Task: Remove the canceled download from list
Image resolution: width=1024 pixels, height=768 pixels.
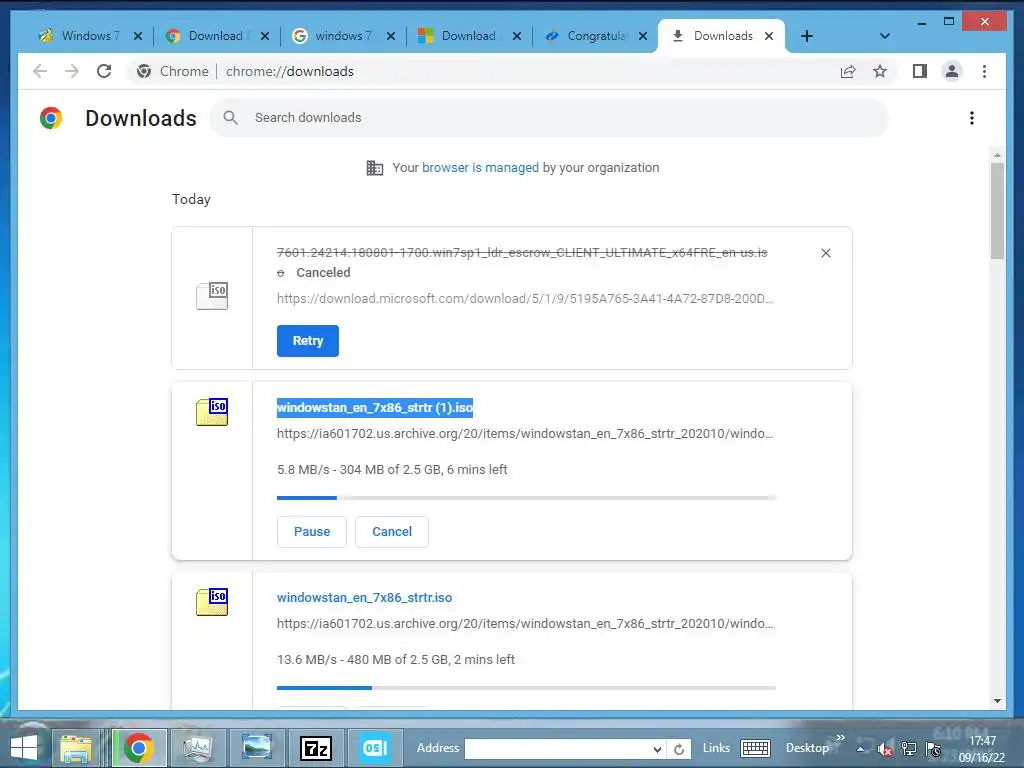Action: point(825,253)
